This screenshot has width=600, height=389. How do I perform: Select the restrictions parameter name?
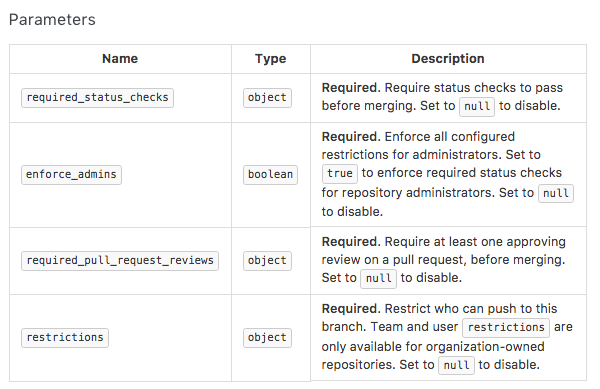[x=65, y=337]
